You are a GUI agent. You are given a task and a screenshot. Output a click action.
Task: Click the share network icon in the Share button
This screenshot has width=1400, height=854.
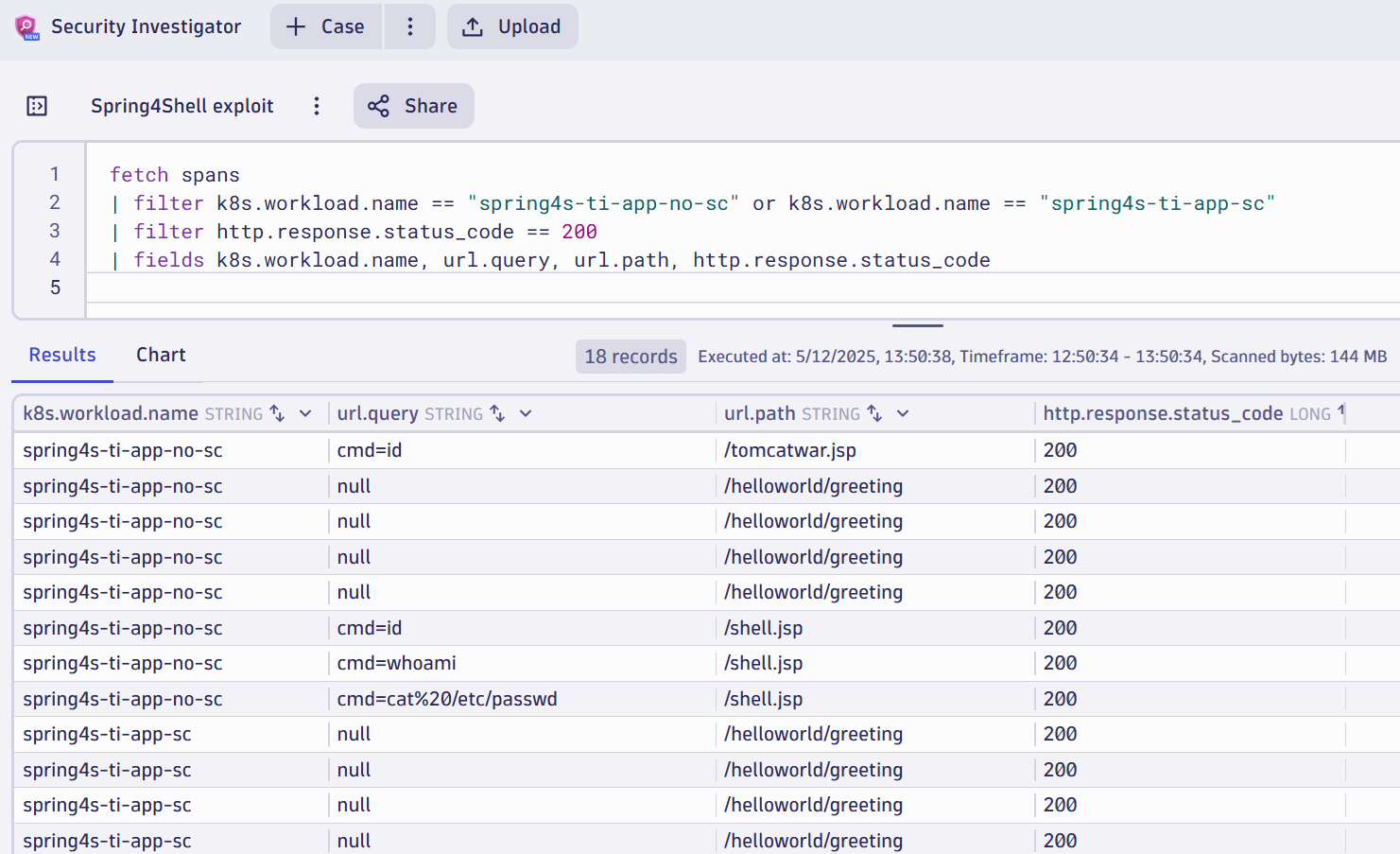[x=379, y=106]
